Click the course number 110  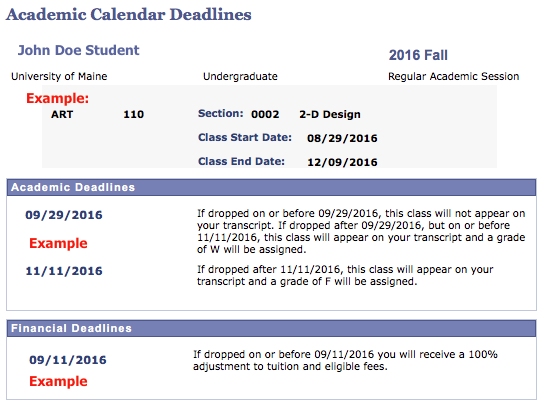[x=133, y=114]
